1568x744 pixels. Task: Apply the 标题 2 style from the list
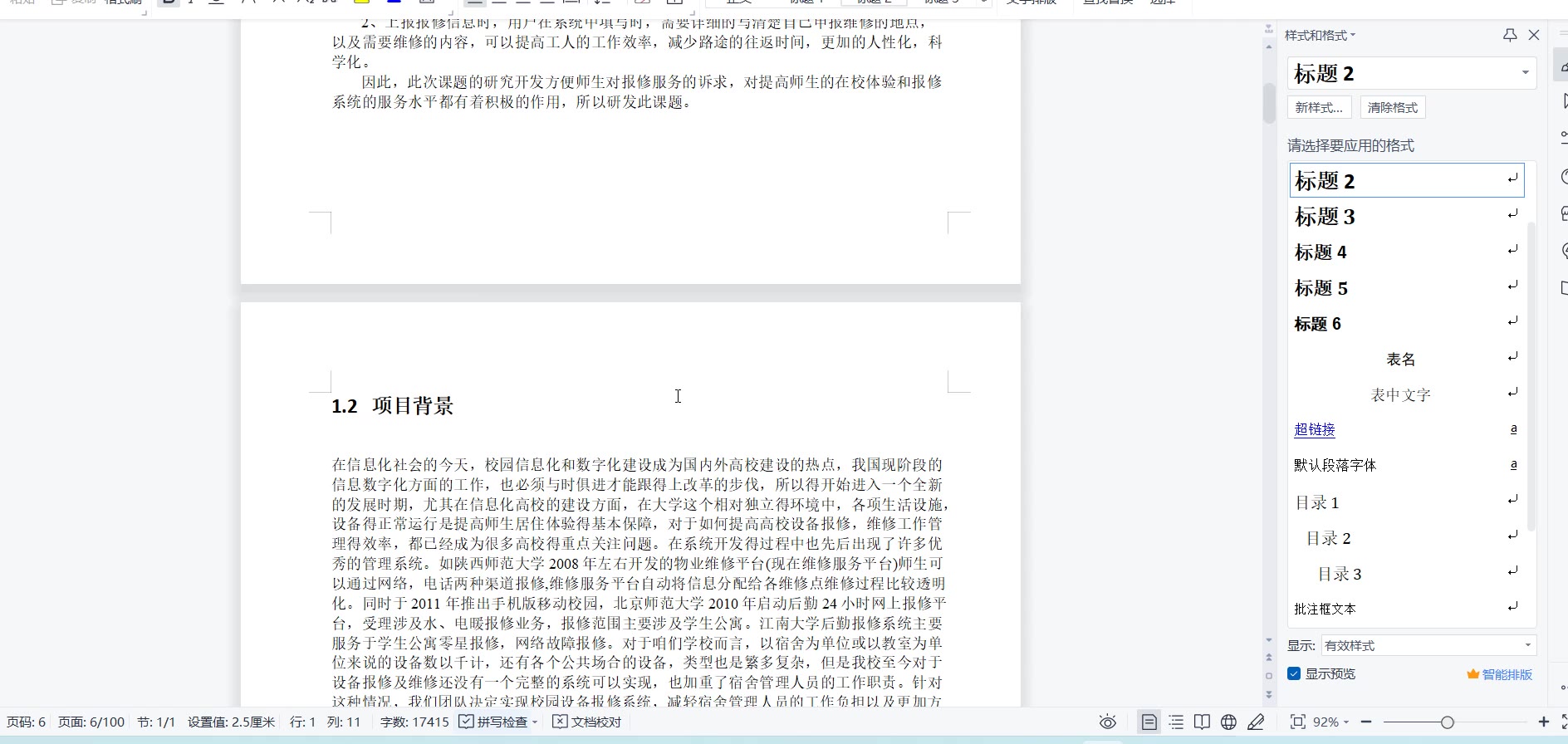pyautogui.click(x=1406, y=180)
